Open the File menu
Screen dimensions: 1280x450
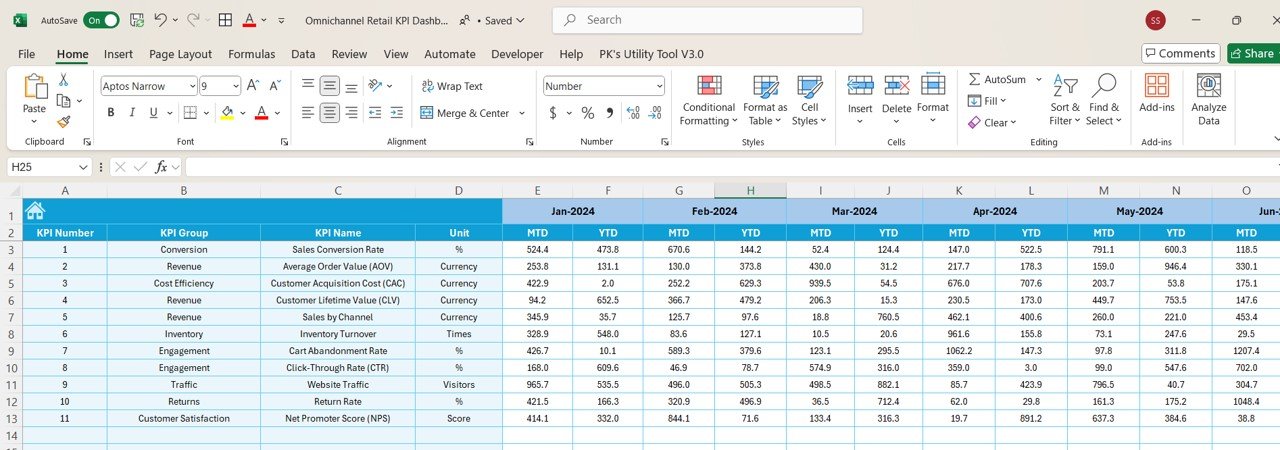click(26, 54)
